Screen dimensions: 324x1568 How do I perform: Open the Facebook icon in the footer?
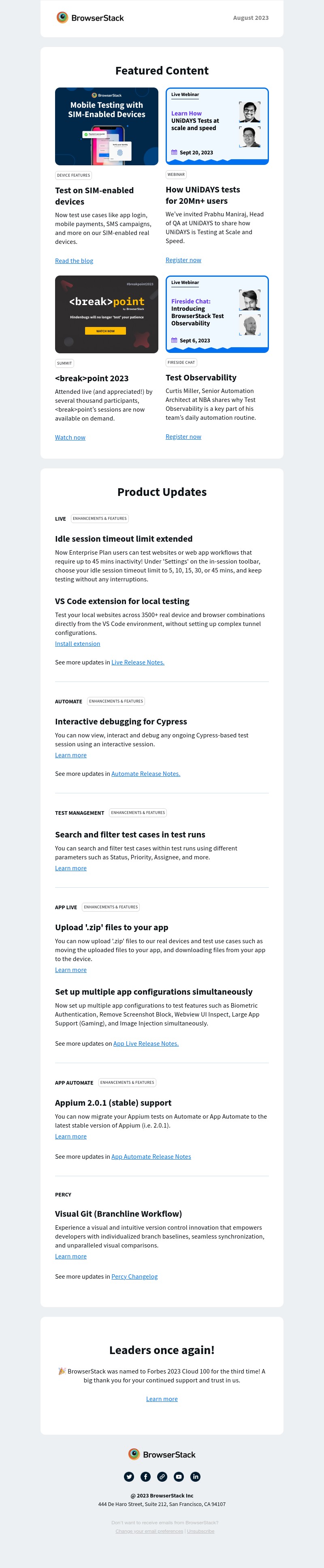click(145, 1477)
